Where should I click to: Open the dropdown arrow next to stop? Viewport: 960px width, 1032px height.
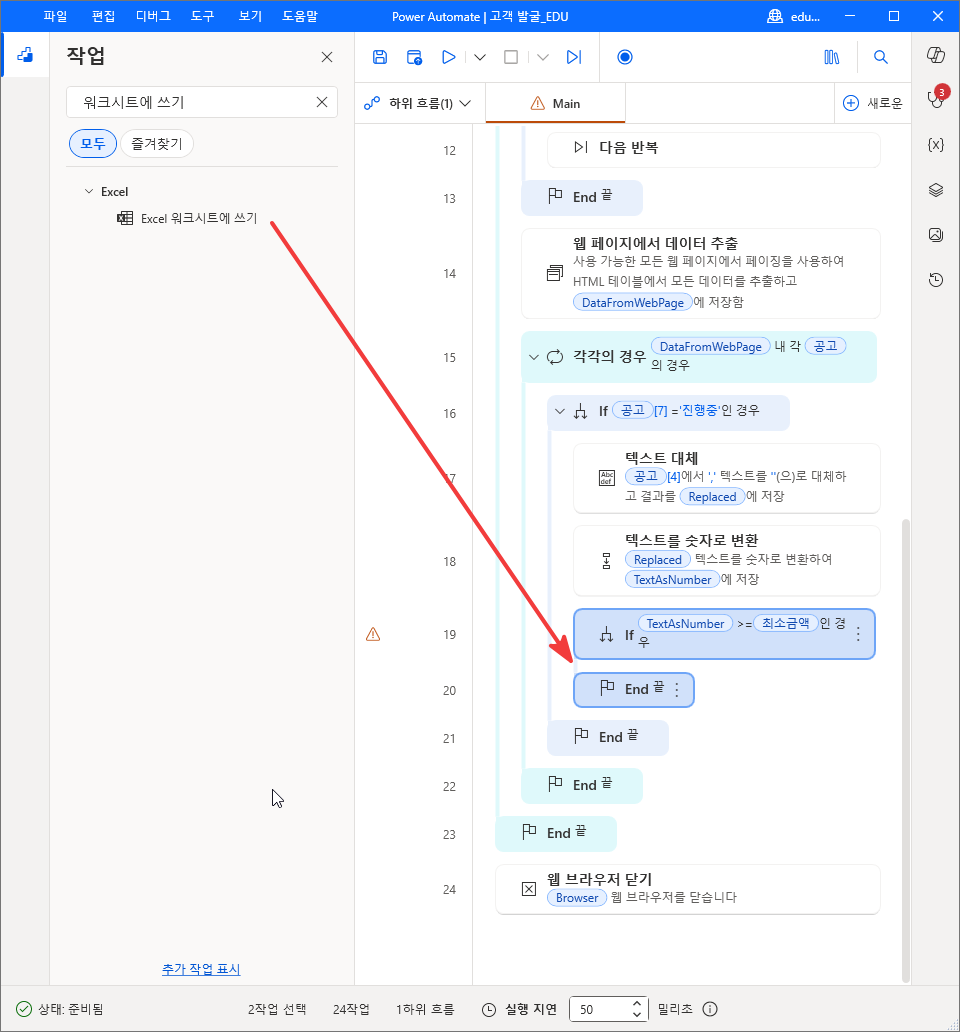point(542,57)
